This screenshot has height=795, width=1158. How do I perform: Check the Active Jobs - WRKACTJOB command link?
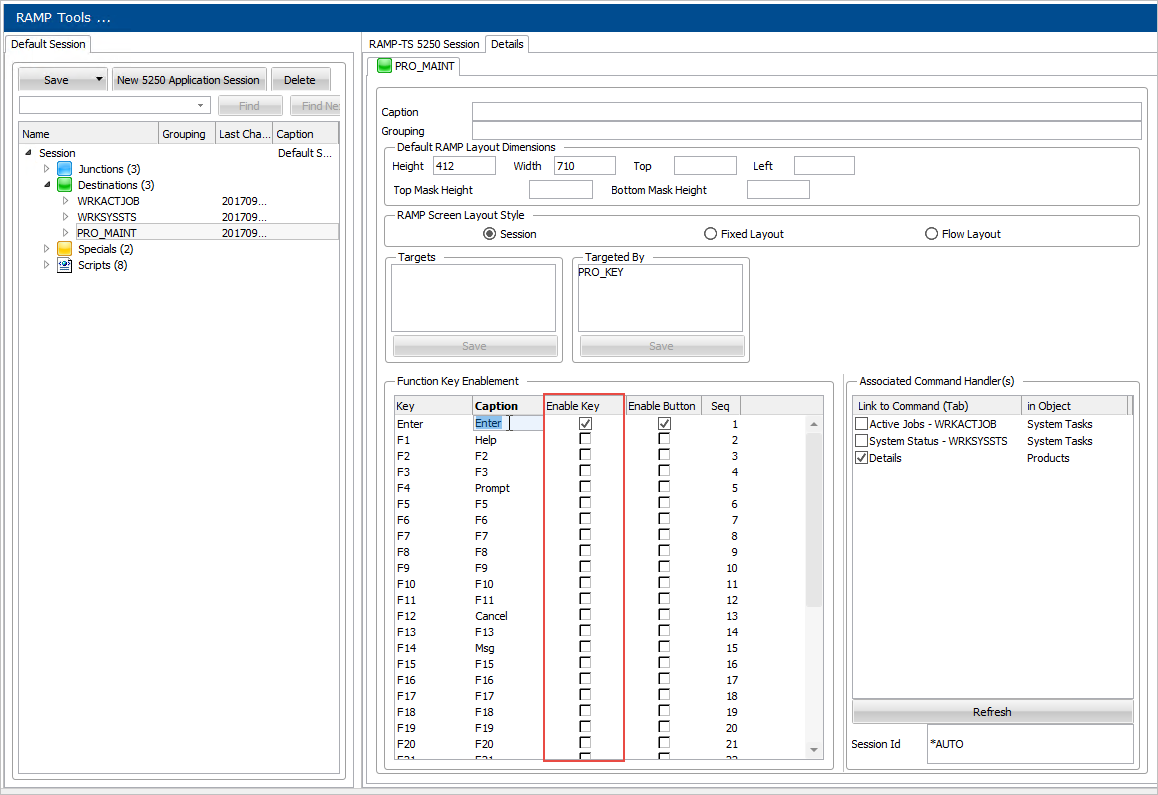861,424
